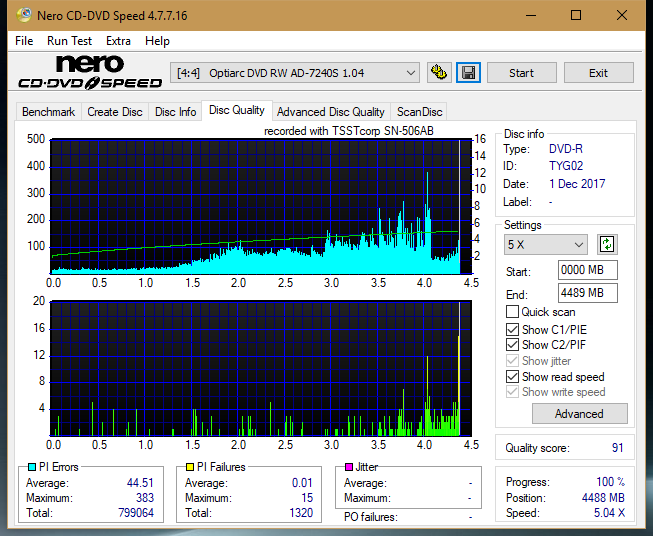This screenshot has width=653, height=536.
Task: Close the Nero CD-DVD Speed window
Action: pyautogui.click(x=622, y=15)
